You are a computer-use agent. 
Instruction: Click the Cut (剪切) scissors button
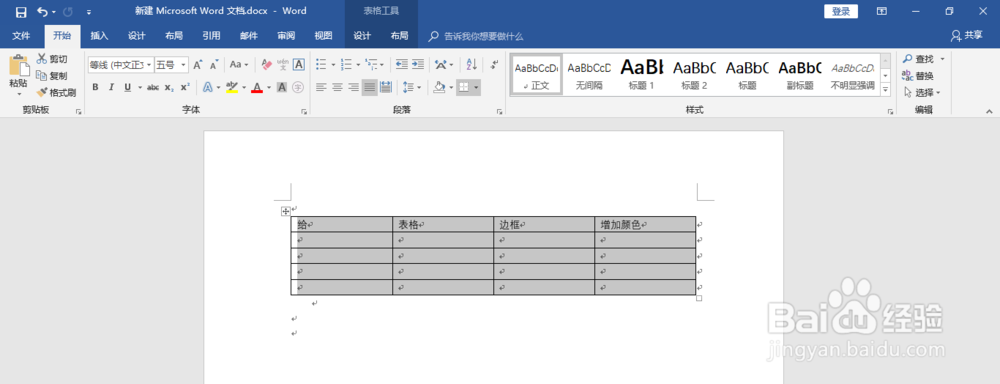[52, 59]
